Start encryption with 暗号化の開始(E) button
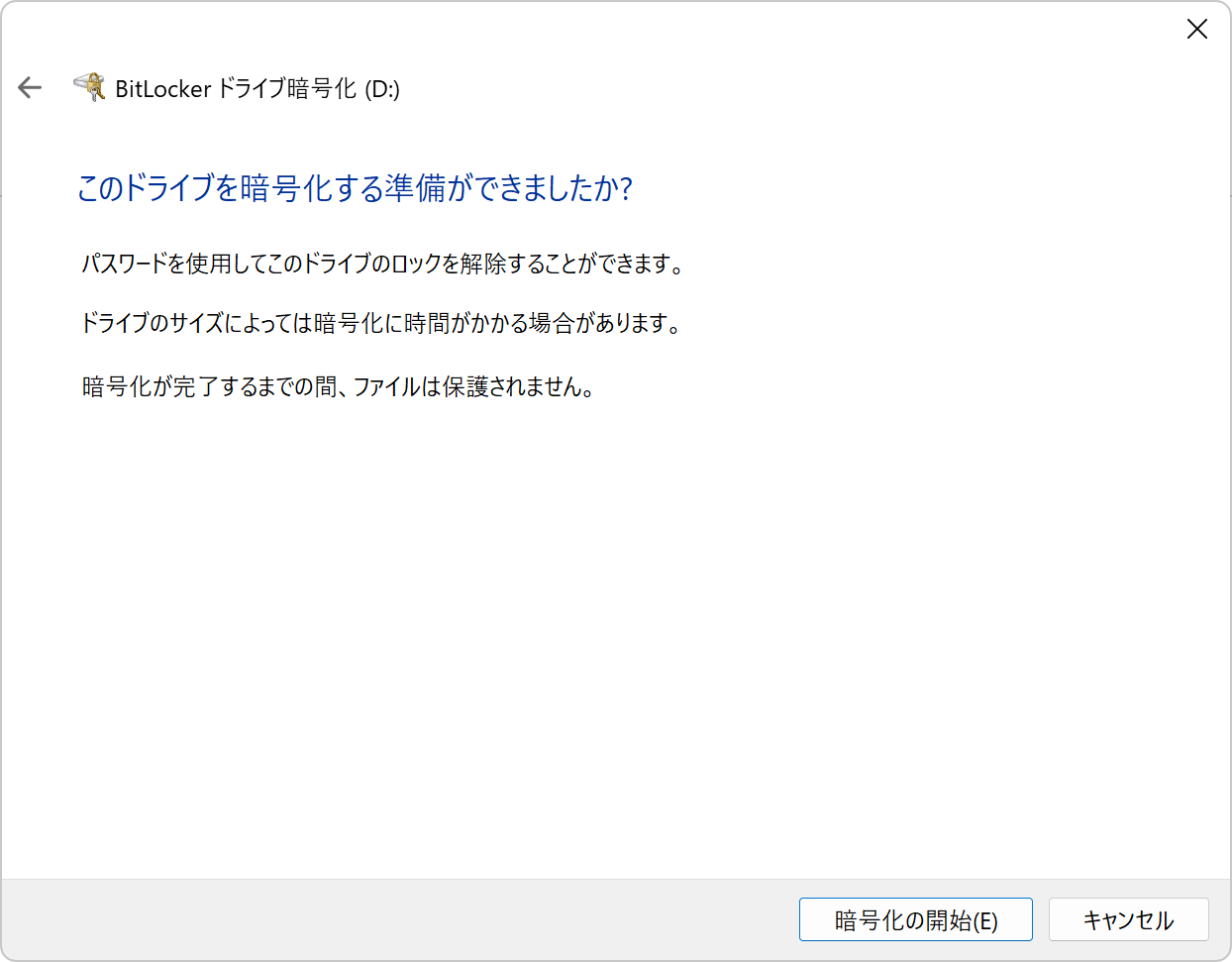Viewport: 1232px width, 962px height. click(x=915, y=919)
